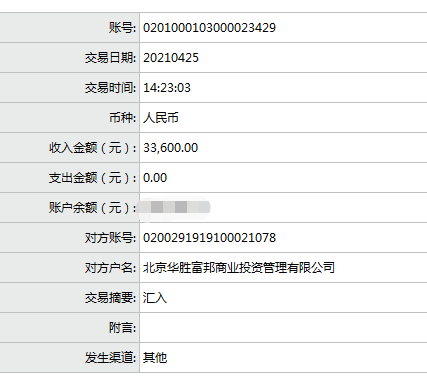Select counterparty account 0200291919100021078
The width and height of the screenshot is (427, 386).
pyautogui.click(x=209, y=238)
